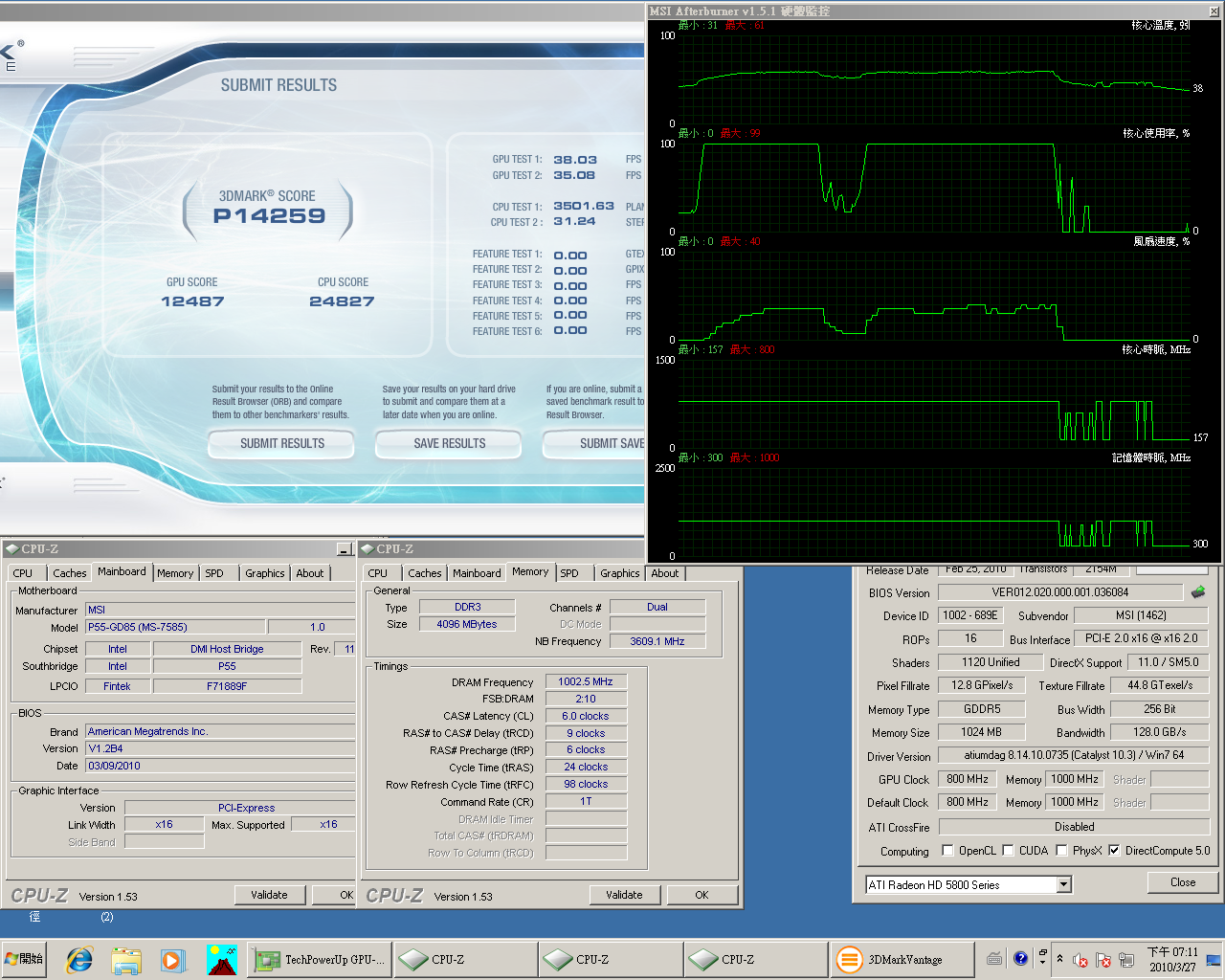Screen dimensions: 1225x980
Task: Click the BIOS Version field VER012.020.000.001.036084
Action: (1059, 592)
